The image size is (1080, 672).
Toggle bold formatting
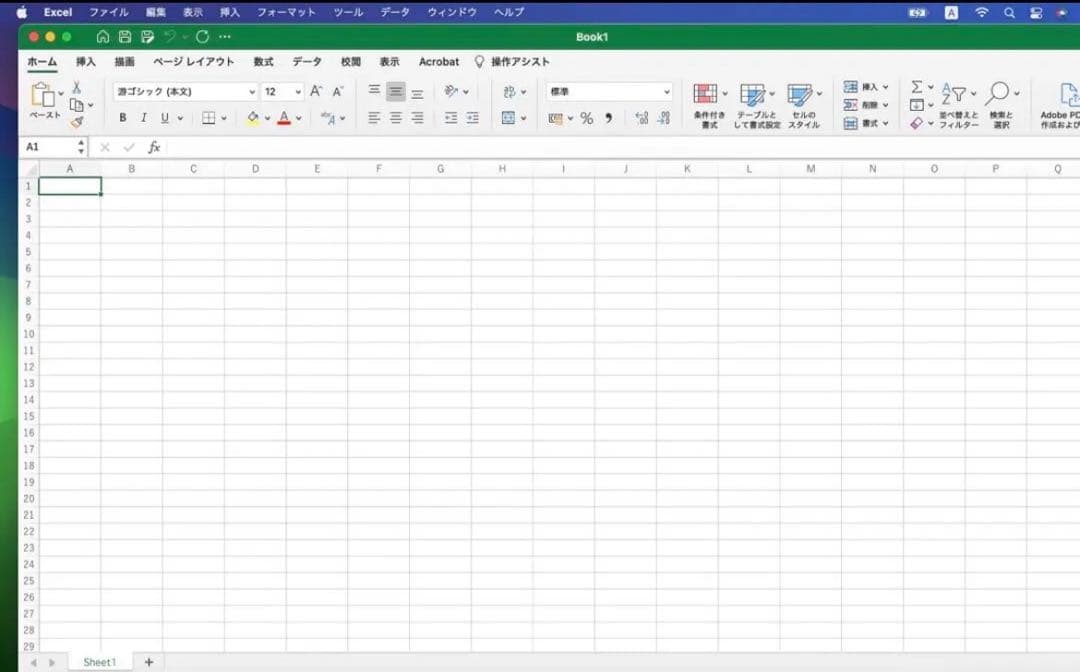pyautogui.click(x=123, y=118)
